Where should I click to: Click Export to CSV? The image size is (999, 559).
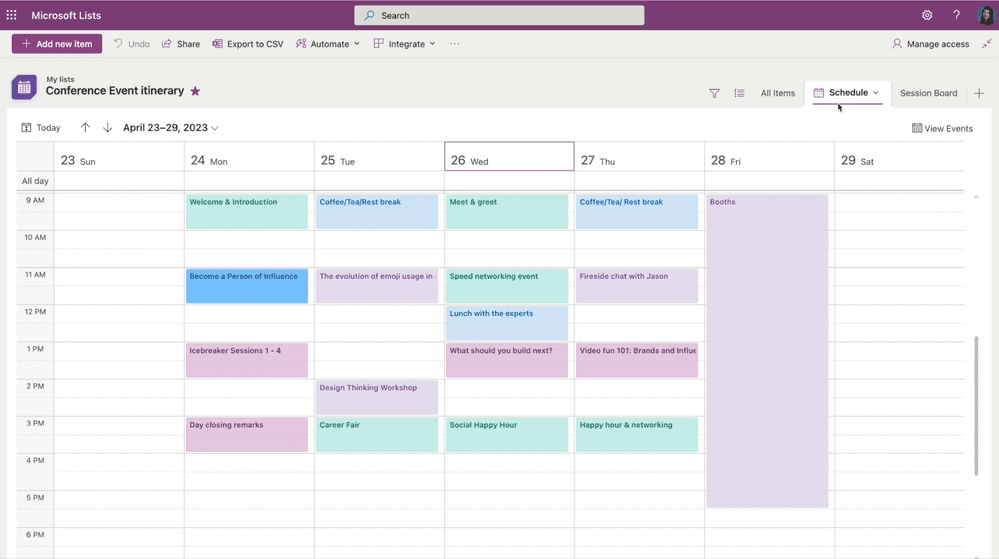[248, 44]
